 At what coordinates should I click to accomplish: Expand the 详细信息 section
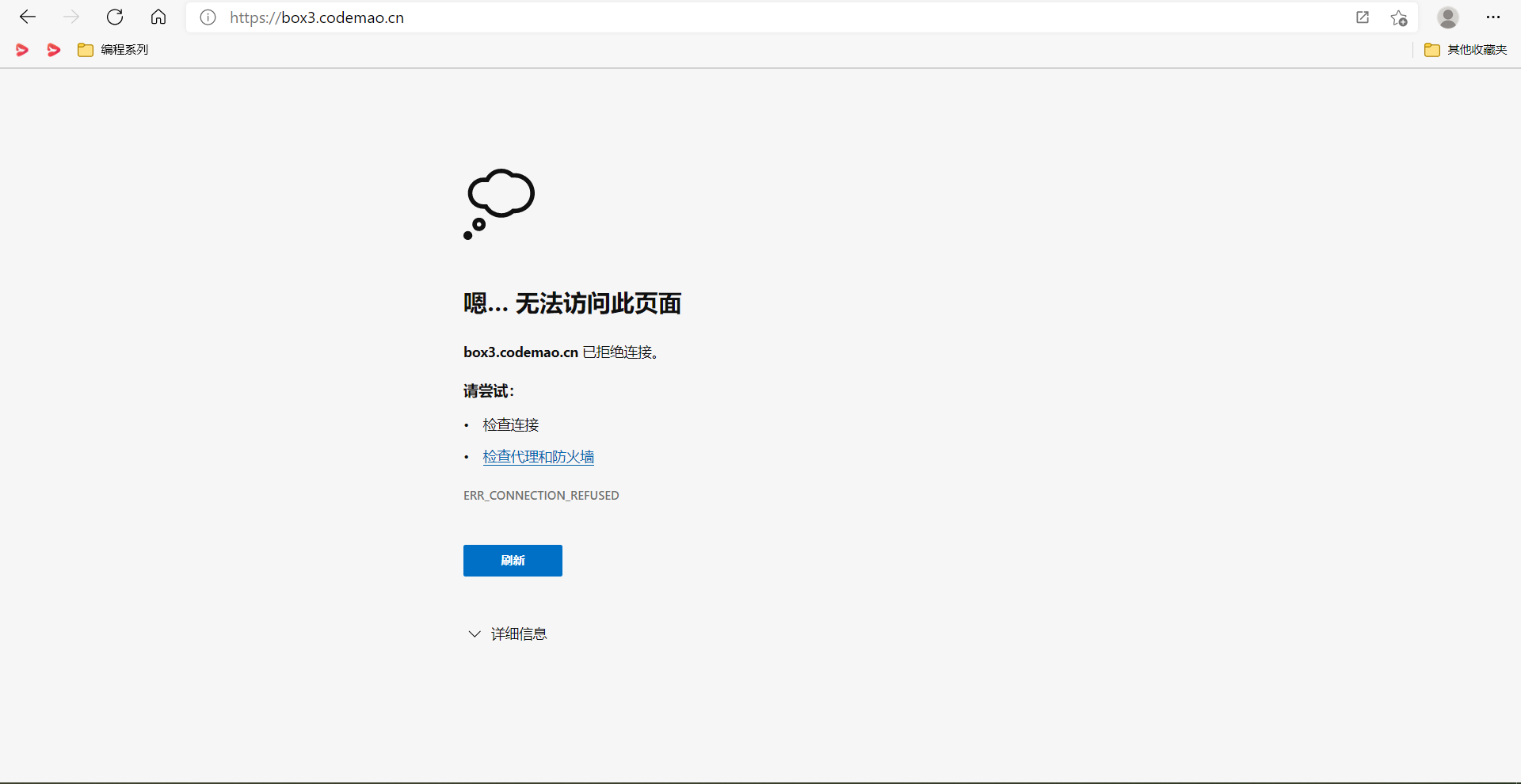[507, 634]
